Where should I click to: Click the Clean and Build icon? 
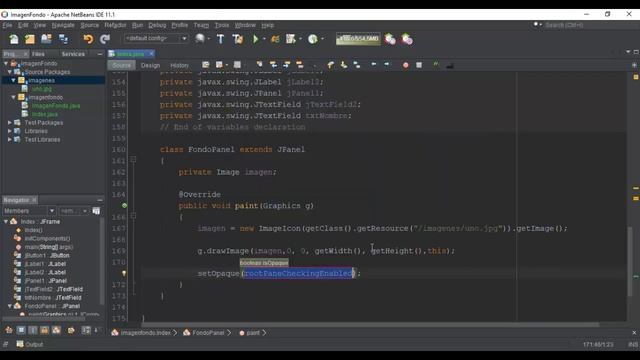point(238,39)
